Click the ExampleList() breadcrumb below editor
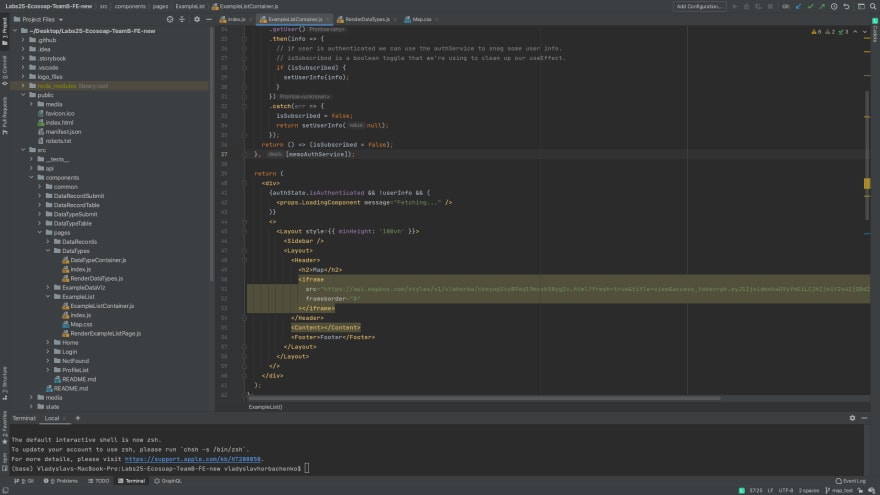Screen dimensions: 880x495 tap(265, 407)
